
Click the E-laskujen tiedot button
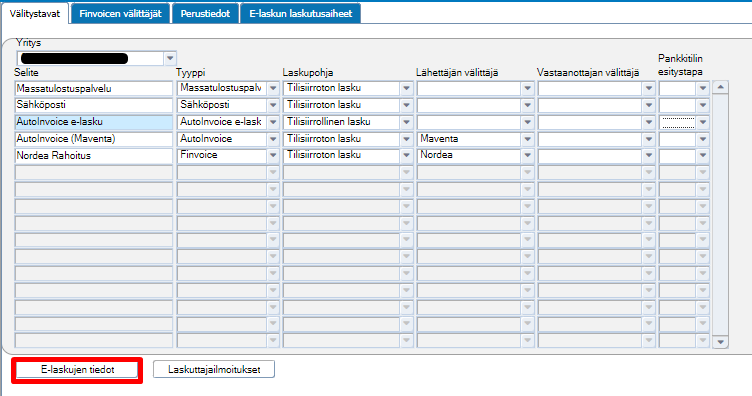[x=77, y=370]
